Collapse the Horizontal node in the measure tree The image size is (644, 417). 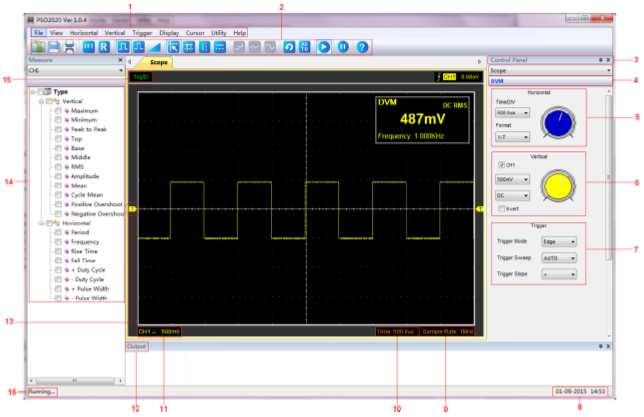point(41,223)
